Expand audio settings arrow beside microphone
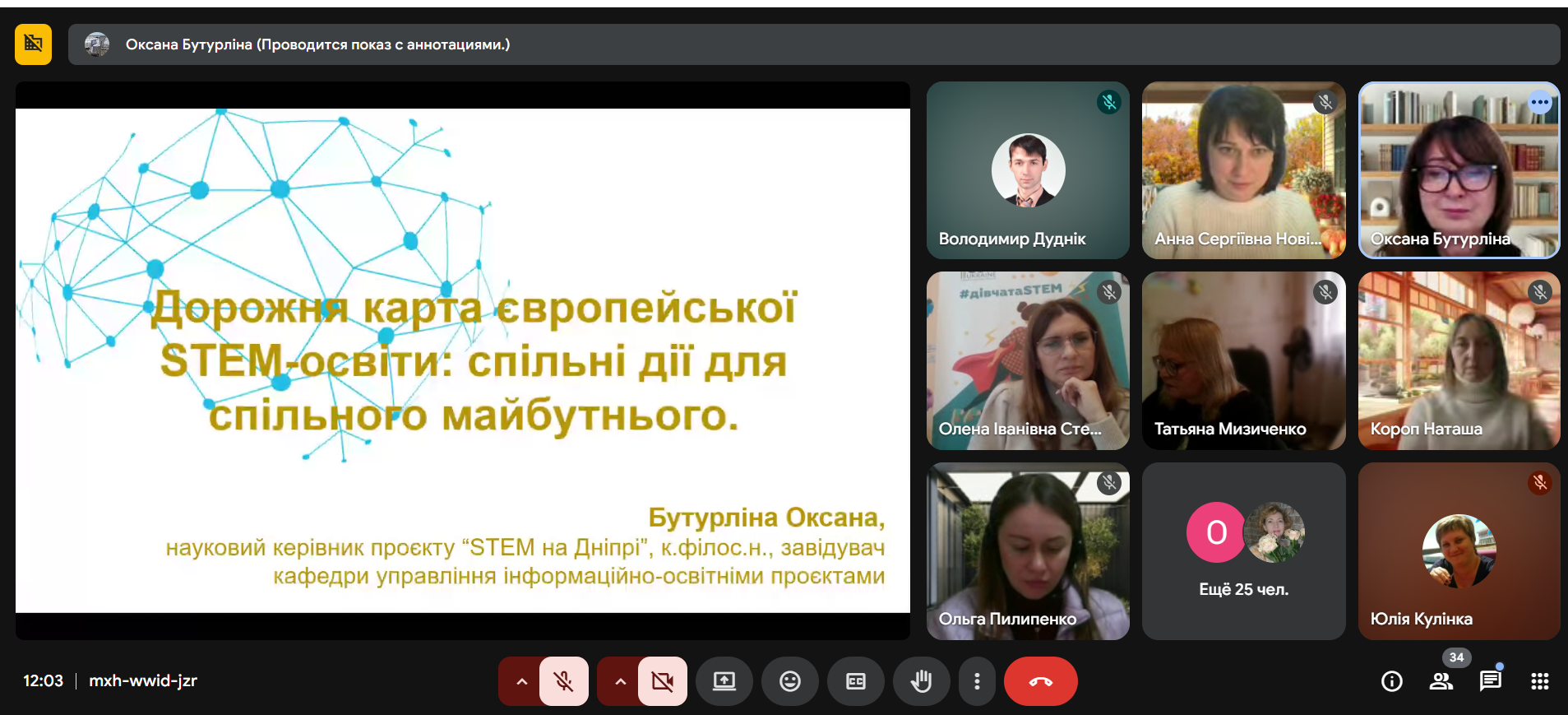The width and height of the screenshot is (1568, 715). tap(521, 681)
